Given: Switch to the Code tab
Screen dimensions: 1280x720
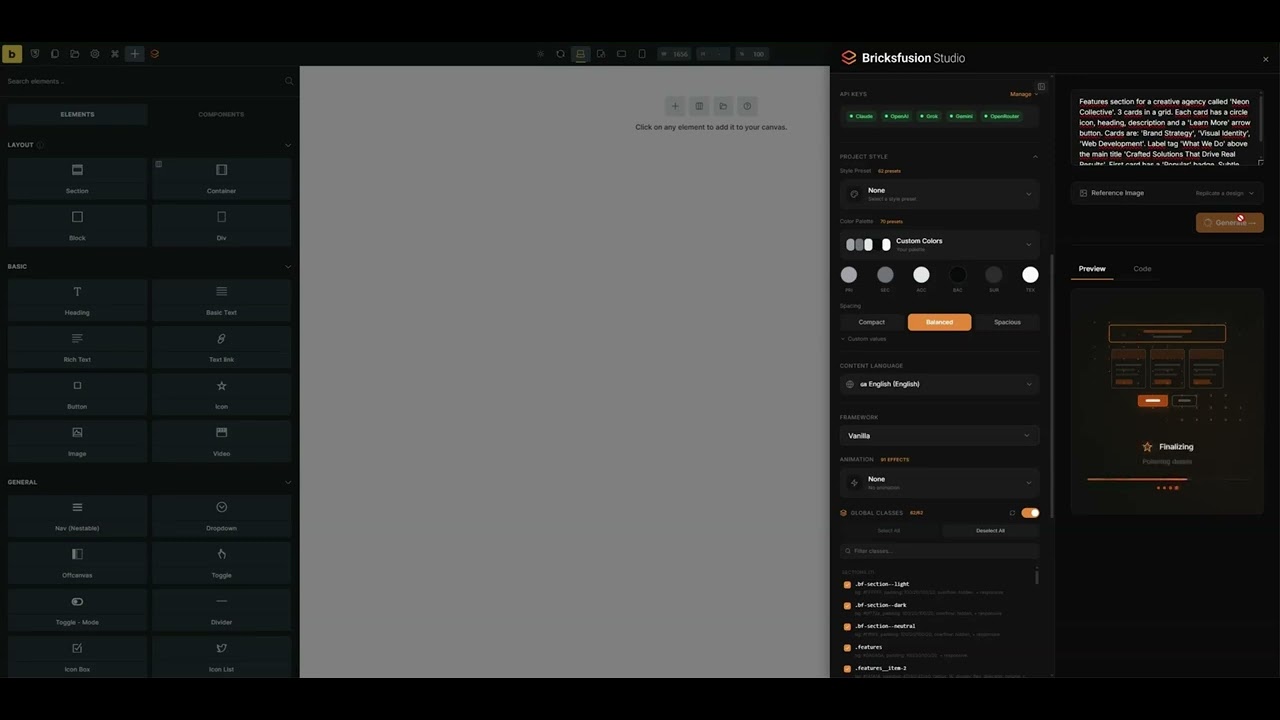Looking at the screenshot, I should pyautogui.click(x=1142, y=269).
